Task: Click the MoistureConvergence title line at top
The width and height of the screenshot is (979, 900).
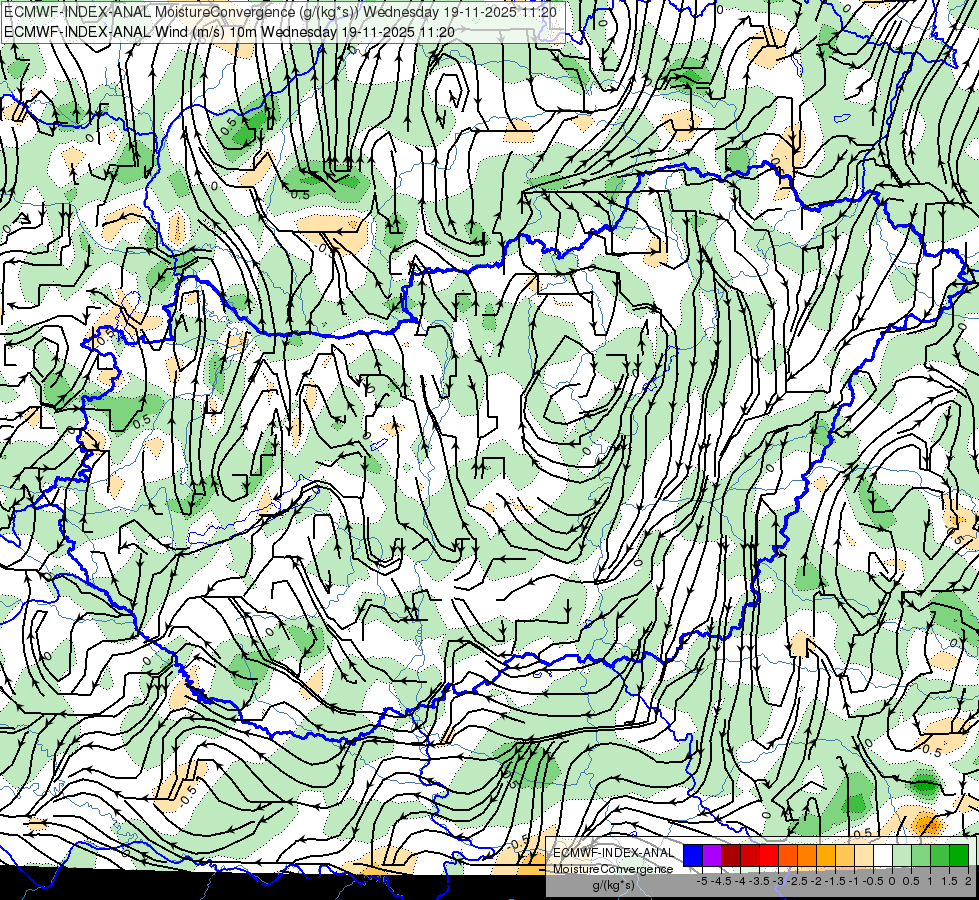Action: tap(280, 12)
